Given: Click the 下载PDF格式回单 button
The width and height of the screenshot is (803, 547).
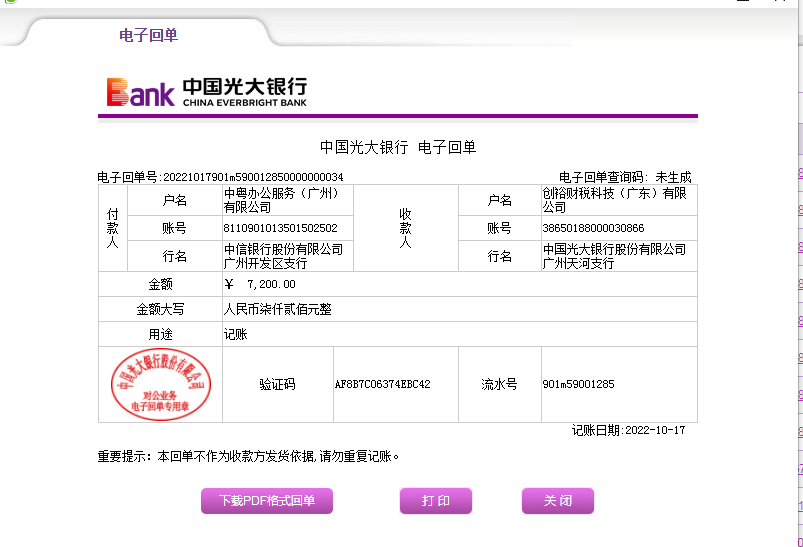Looking at the screenshot, I should tap(267, 500).
